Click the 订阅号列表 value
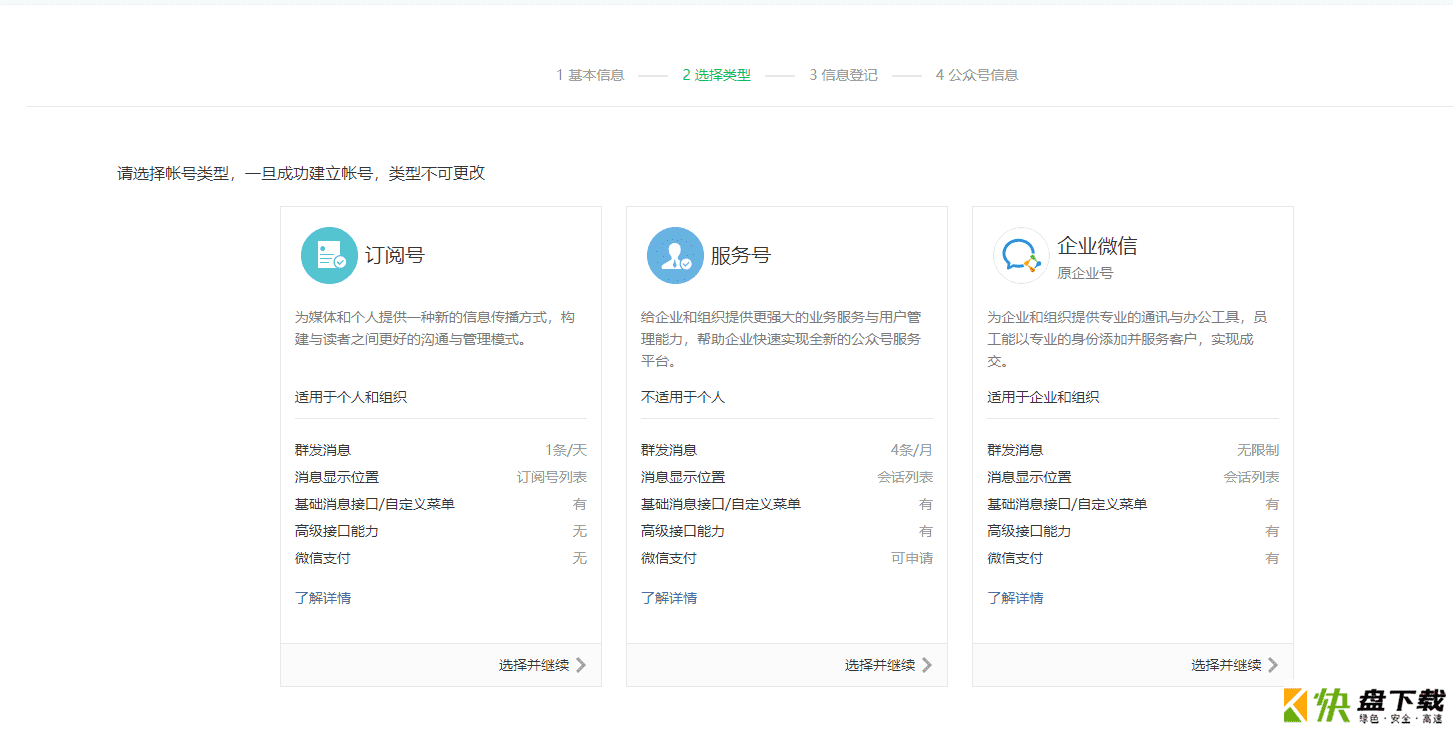The width and height of the screenshot is (1453, 736). coord(552,477)
